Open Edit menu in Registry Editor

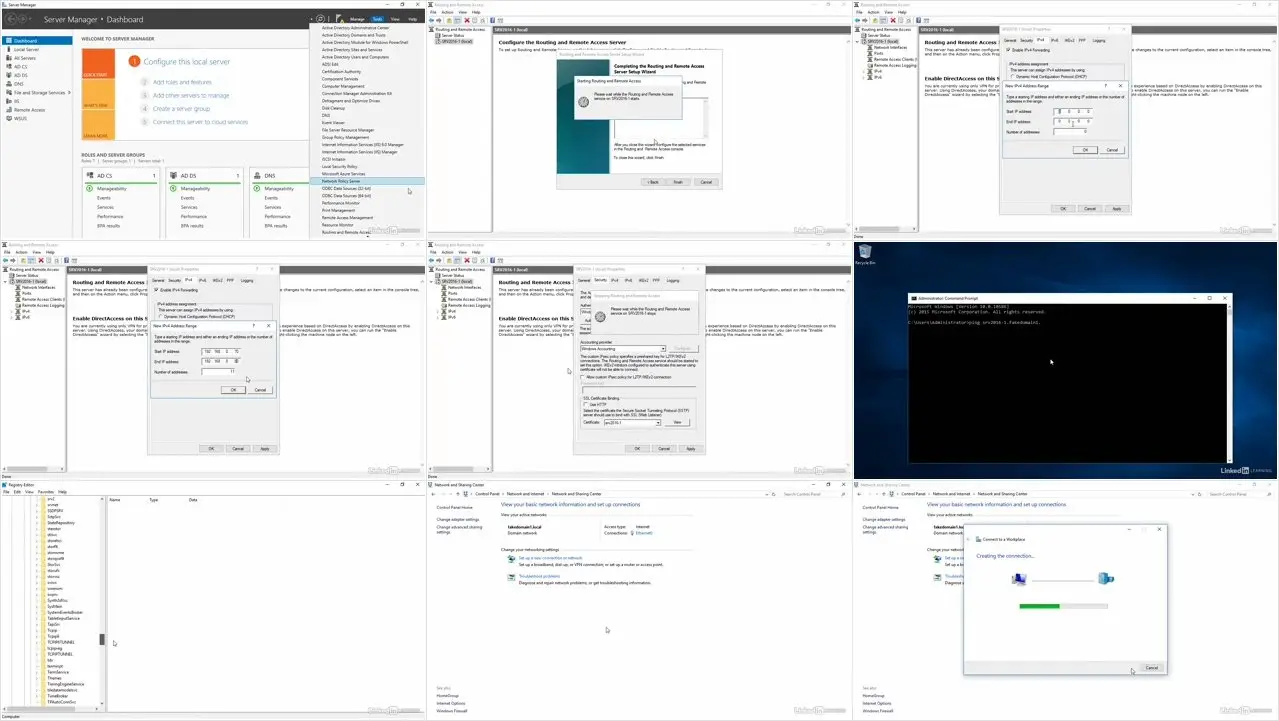(x=17, y=492)
